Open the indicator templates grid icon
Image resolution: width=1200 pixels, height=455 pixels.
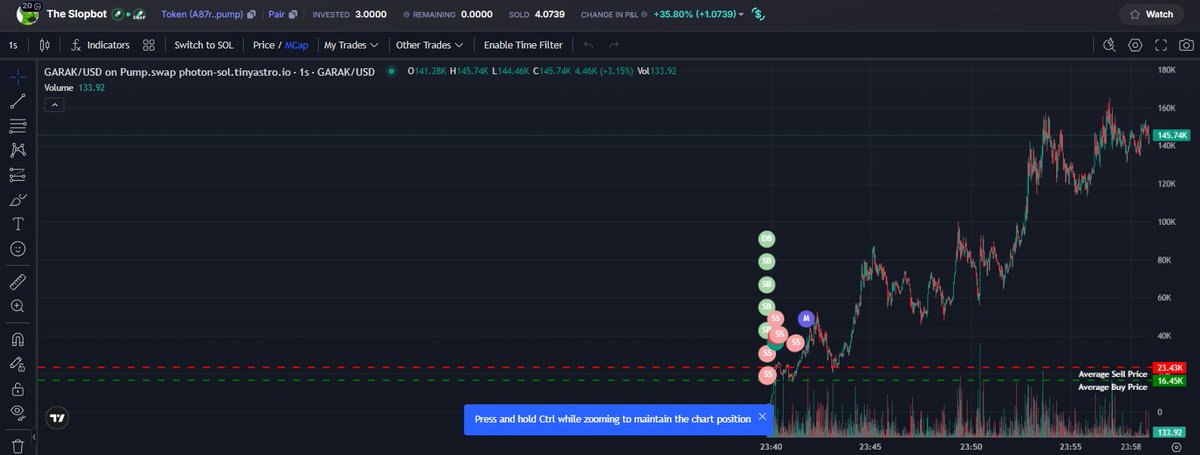coord(149,45)
